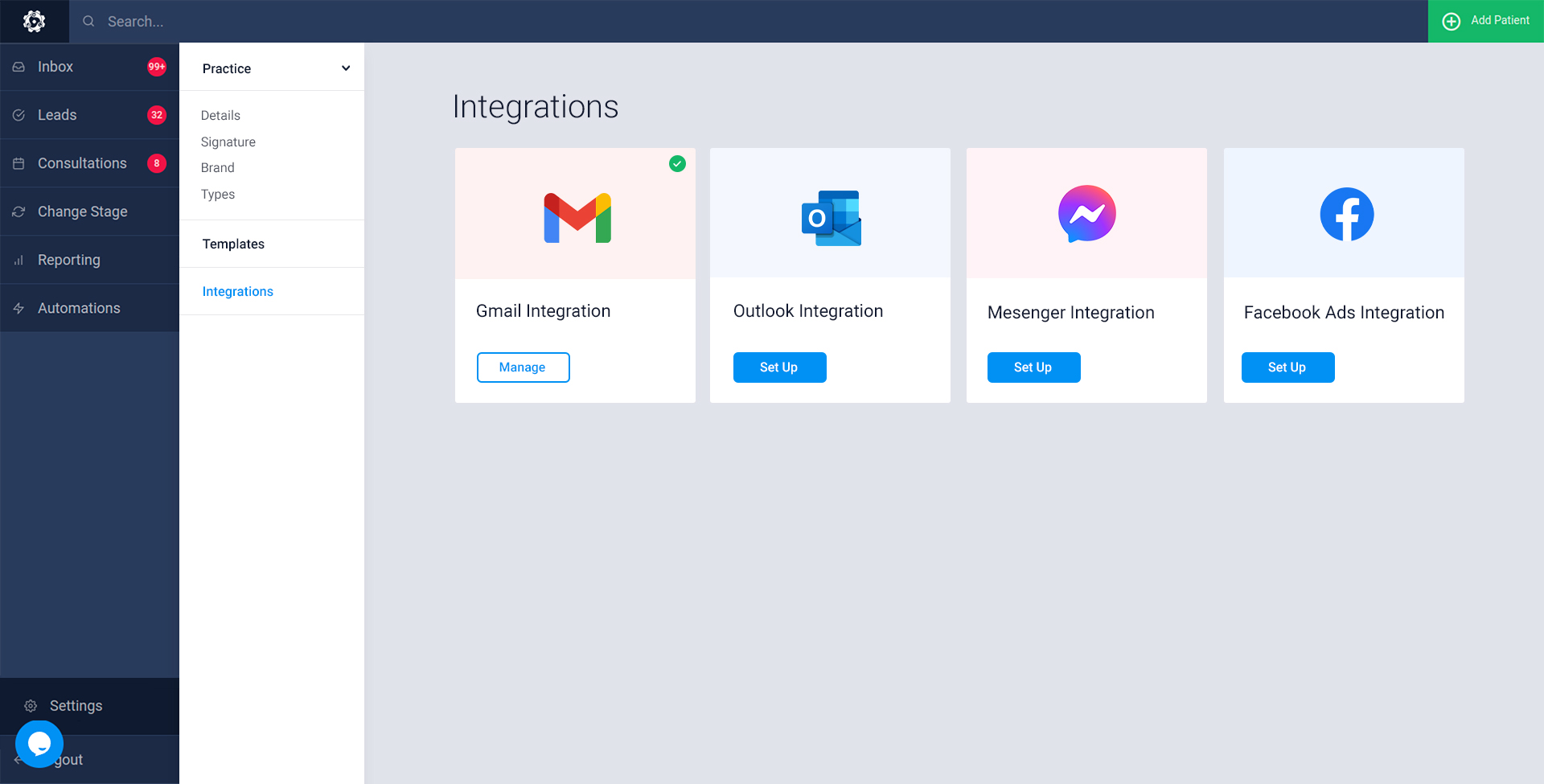Open the Details submenu item
Screen dimensions: 1544x784
(220, 116)
